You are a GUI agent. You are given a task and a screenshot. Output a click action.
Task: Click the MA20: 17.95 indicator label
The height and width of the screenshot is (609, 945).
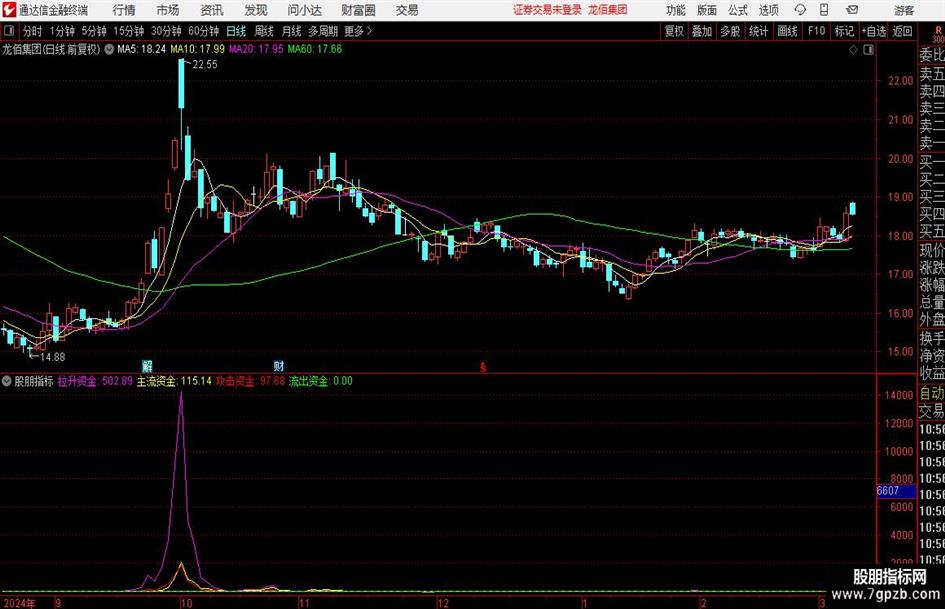point(256,49)
